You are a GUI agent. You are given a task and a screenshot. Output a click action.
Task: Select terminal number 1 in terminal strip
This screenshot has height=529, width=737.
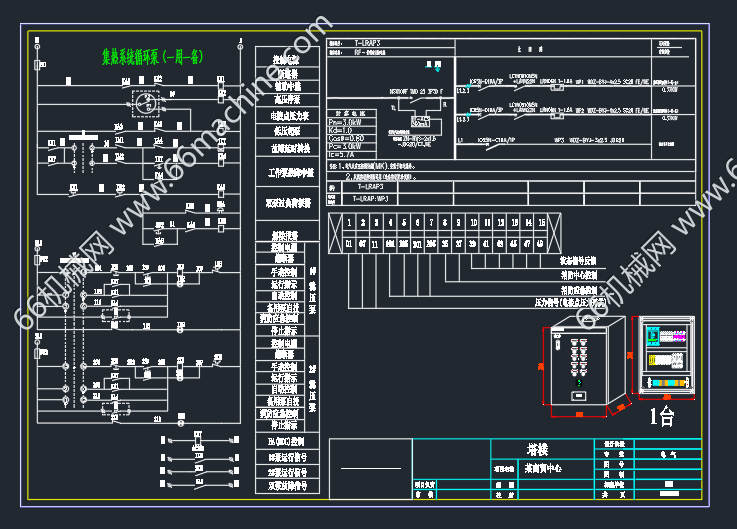point(349,222)
